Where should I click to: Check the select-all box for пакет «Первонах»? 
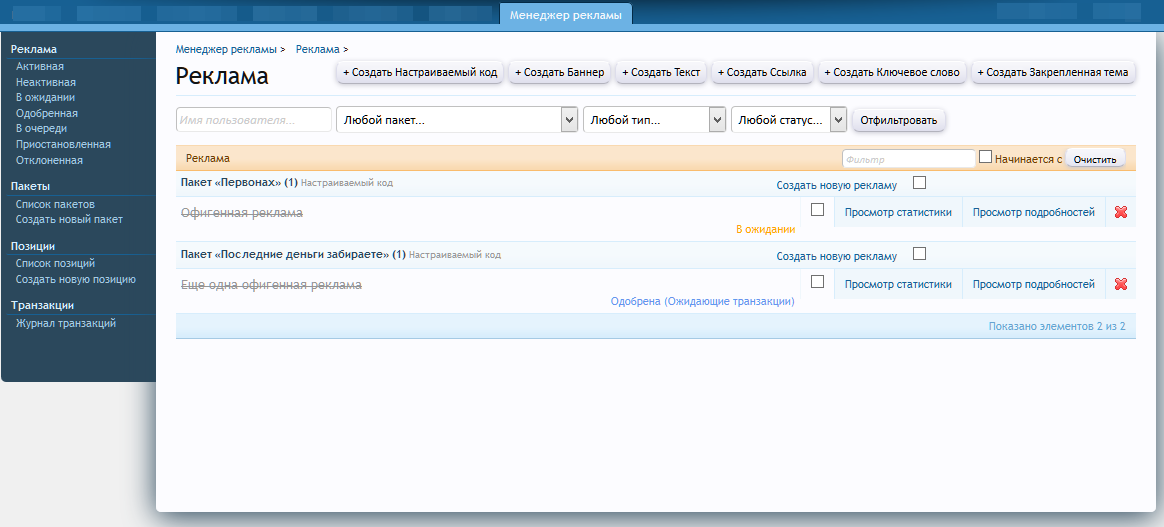(x=920, y=183)
